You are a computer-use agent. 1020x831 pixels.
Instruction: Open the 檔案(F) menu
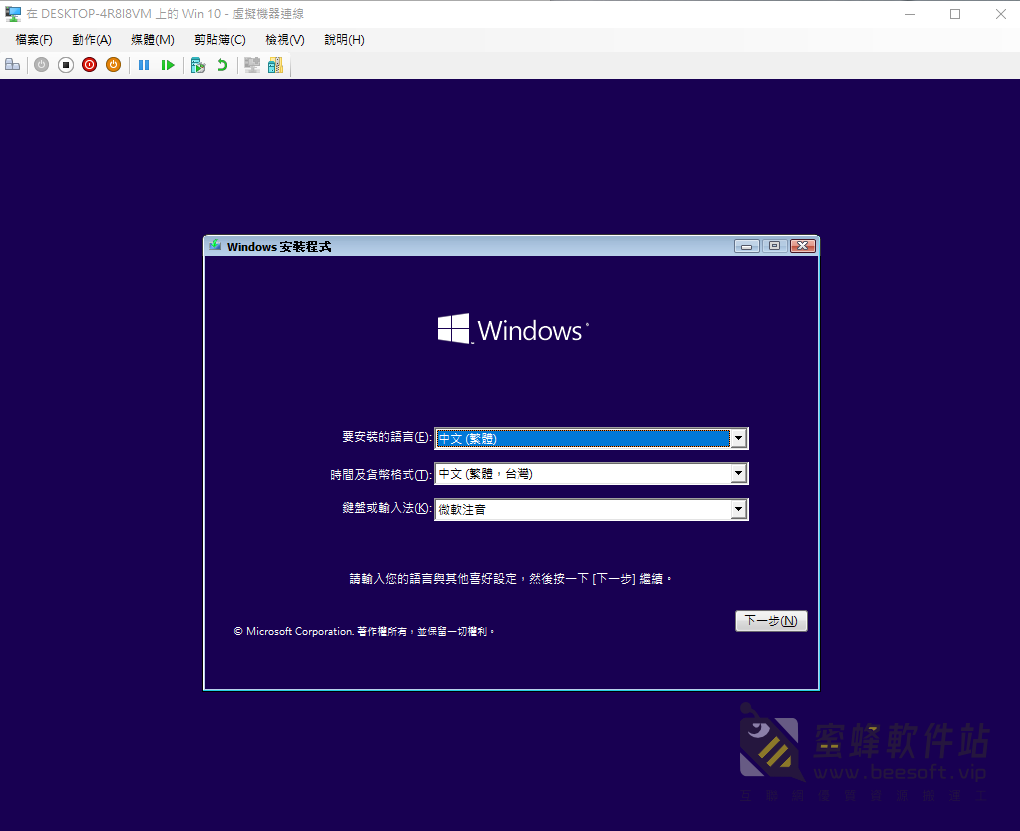[34, 40]
